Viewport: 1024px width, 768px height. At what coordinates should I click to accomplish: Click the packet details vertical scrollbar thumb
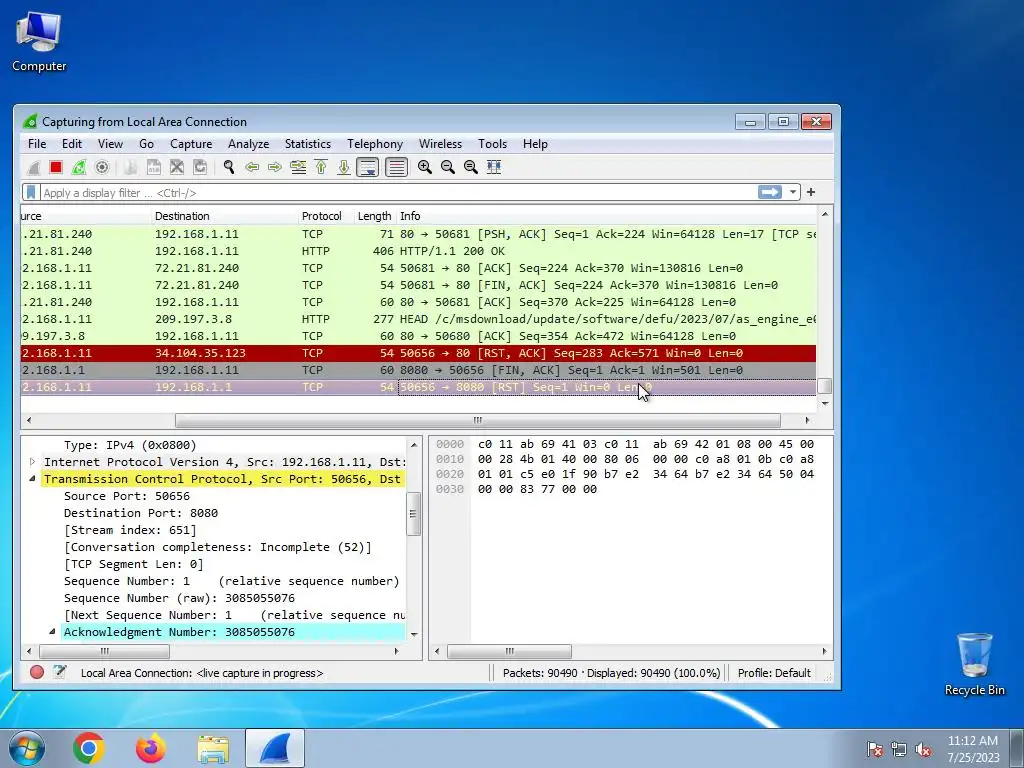pos(413,513)
